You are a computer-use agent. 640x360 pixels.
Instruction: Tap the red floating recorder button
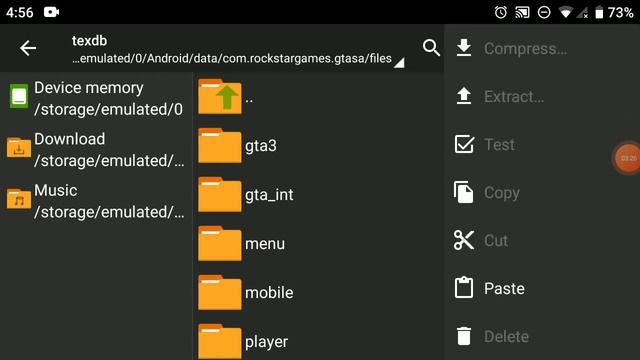point(628,158)
